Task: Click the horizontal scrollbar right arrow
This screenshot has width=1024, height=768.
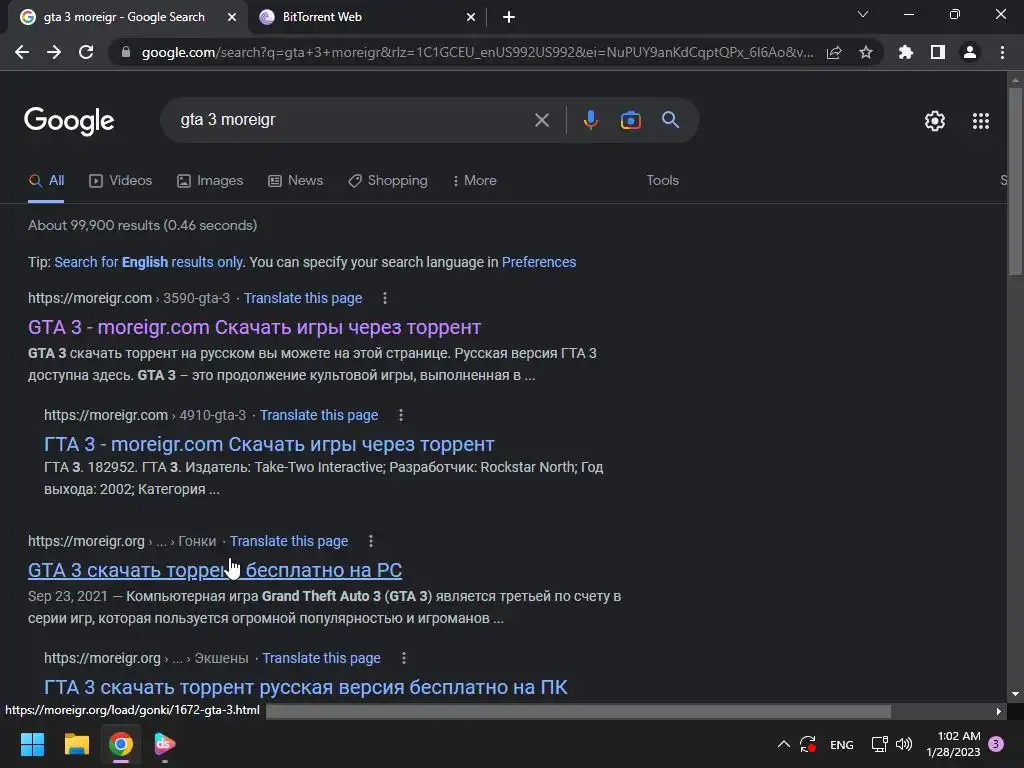Action: point(999,711)
